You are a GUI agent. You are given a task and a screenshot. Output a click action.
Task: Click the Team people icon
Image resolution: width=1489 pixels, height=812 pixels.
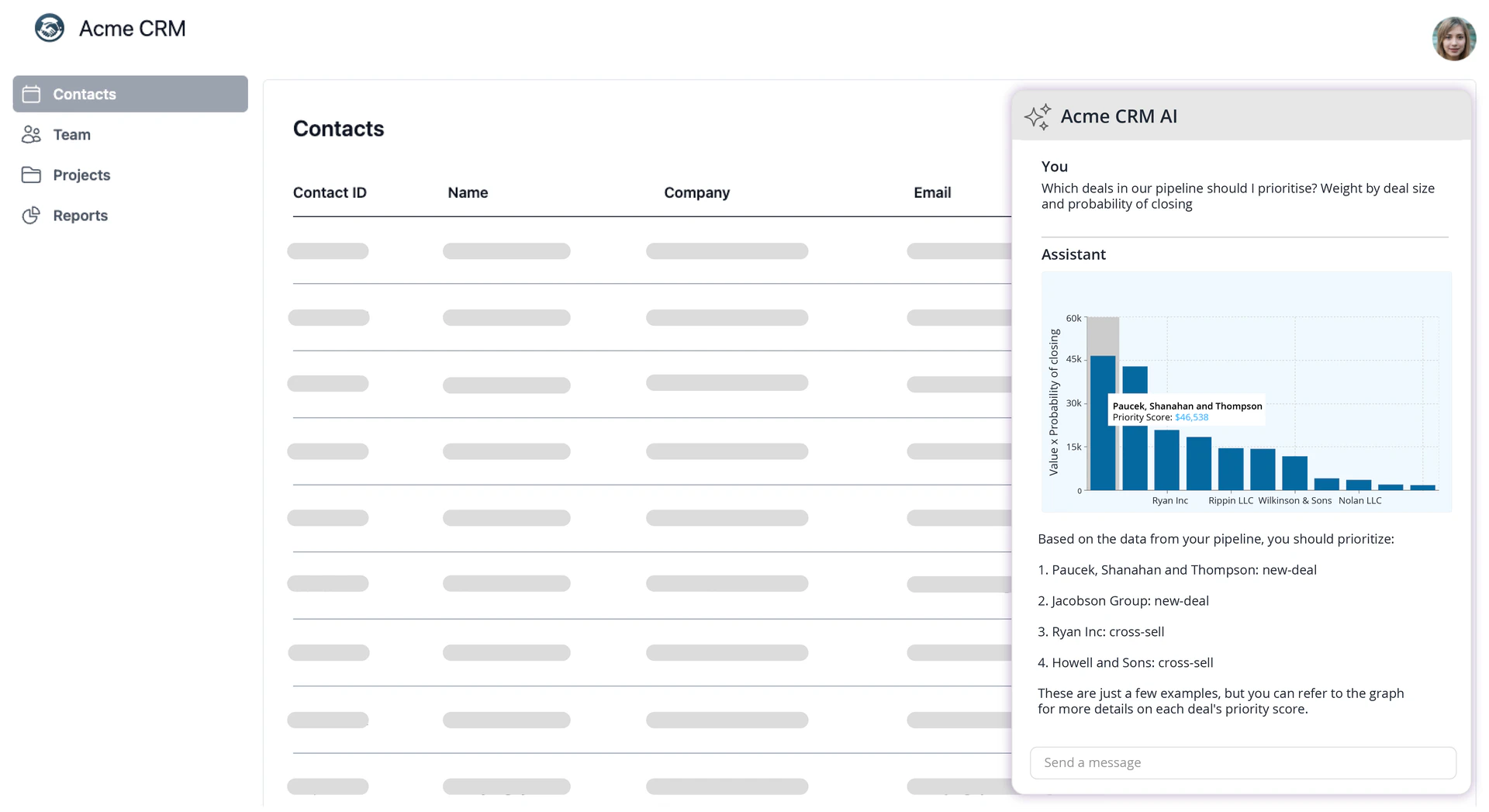31,134
